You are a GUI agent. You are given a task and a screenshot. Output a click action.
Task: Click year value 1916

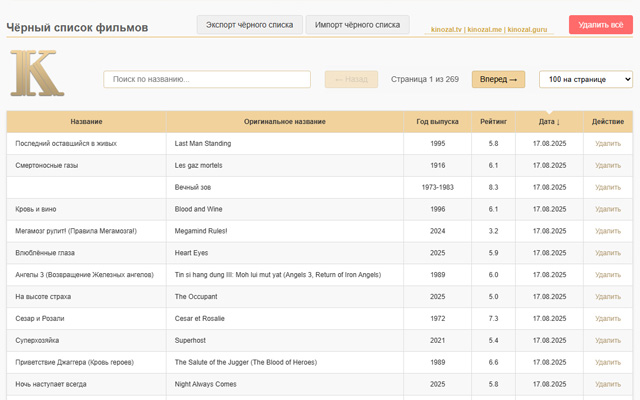(438, 165)
